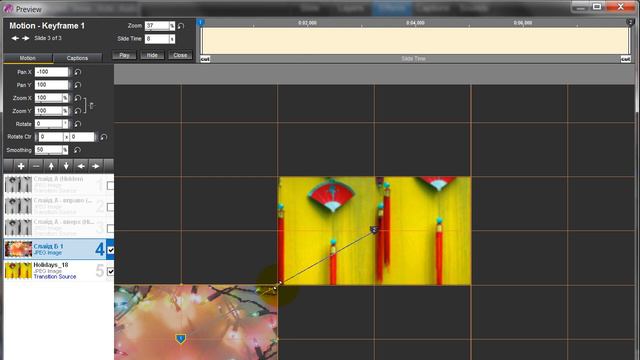Click the preview Zoom input field
This screenshot has width=640, height=360.
[x=157, y=26]
